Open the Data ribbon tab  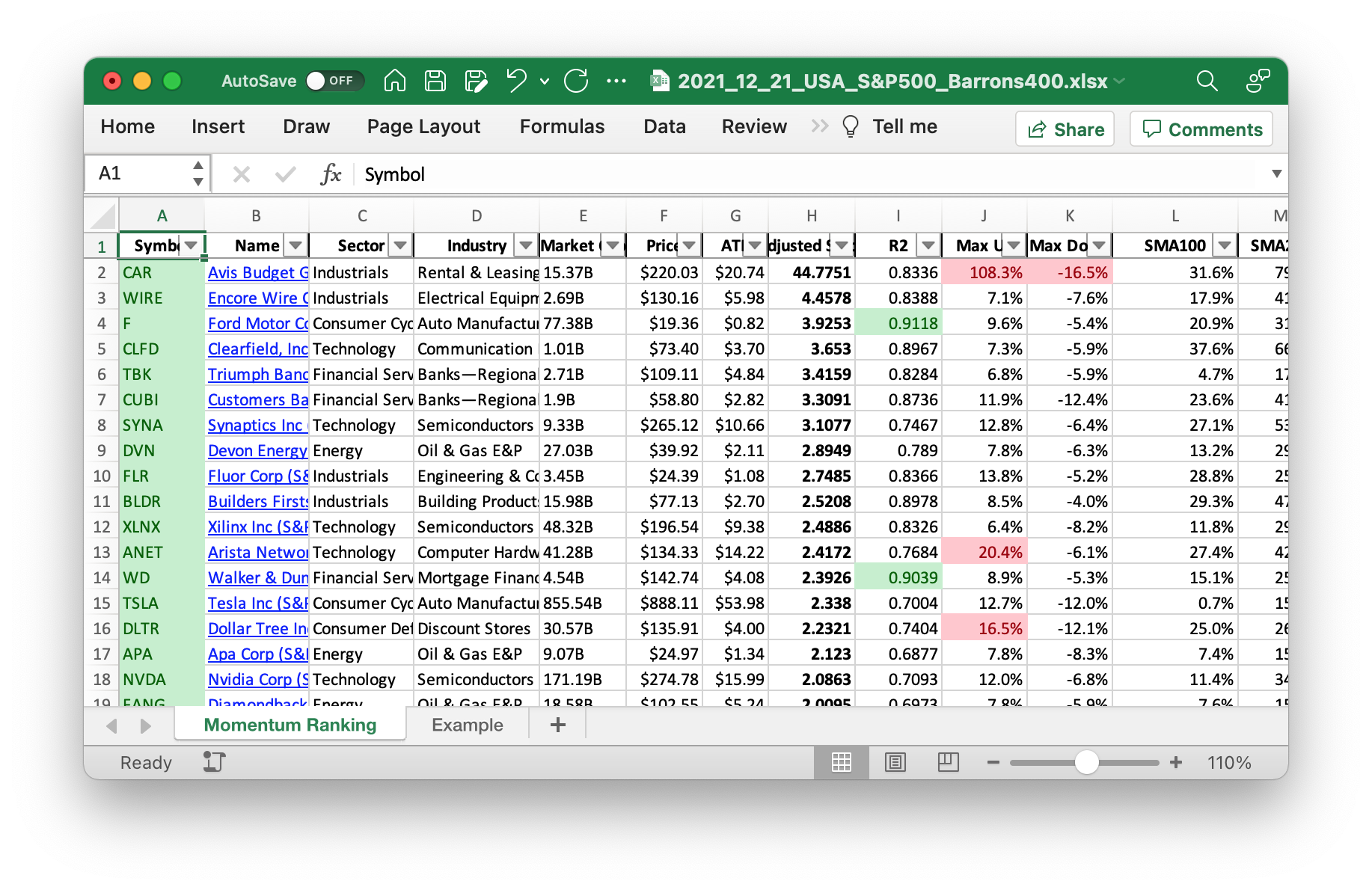pos(664,126)
